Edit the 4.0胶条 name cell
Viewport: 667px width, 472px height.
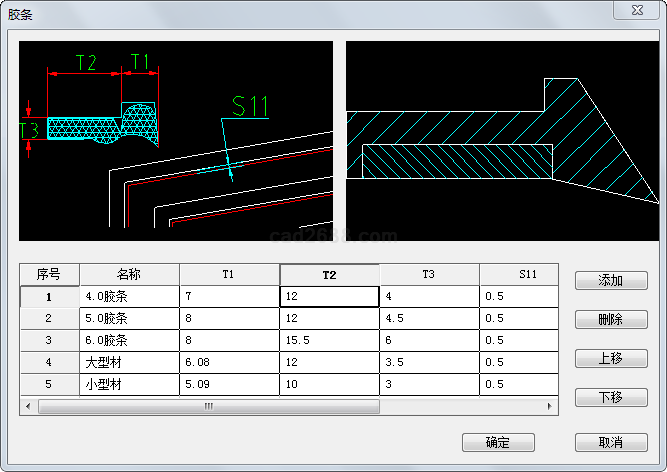click(x=129, y=297)
